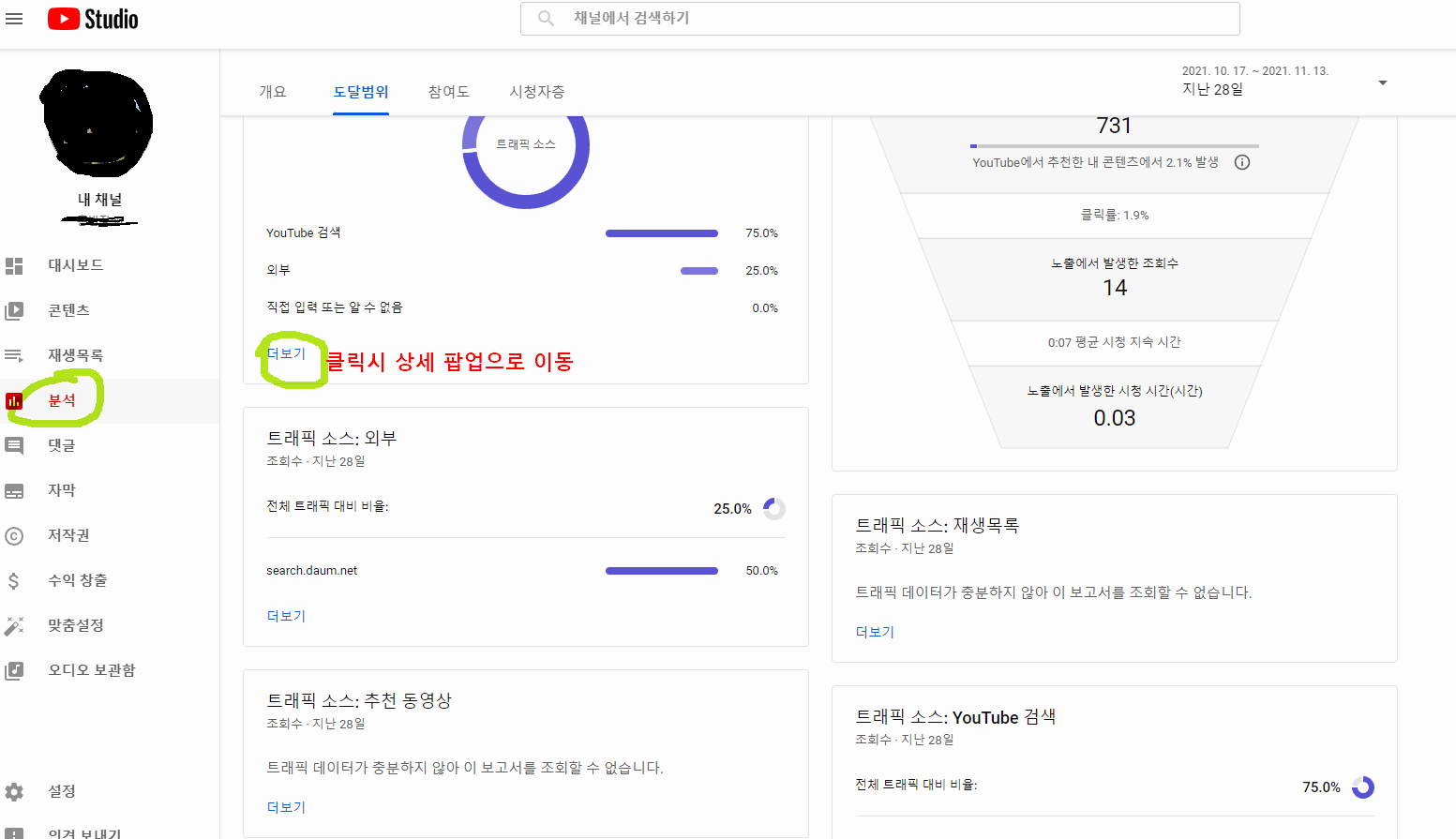Click the Content video icon
This screenshot has width=1456, height=839.
14,311
